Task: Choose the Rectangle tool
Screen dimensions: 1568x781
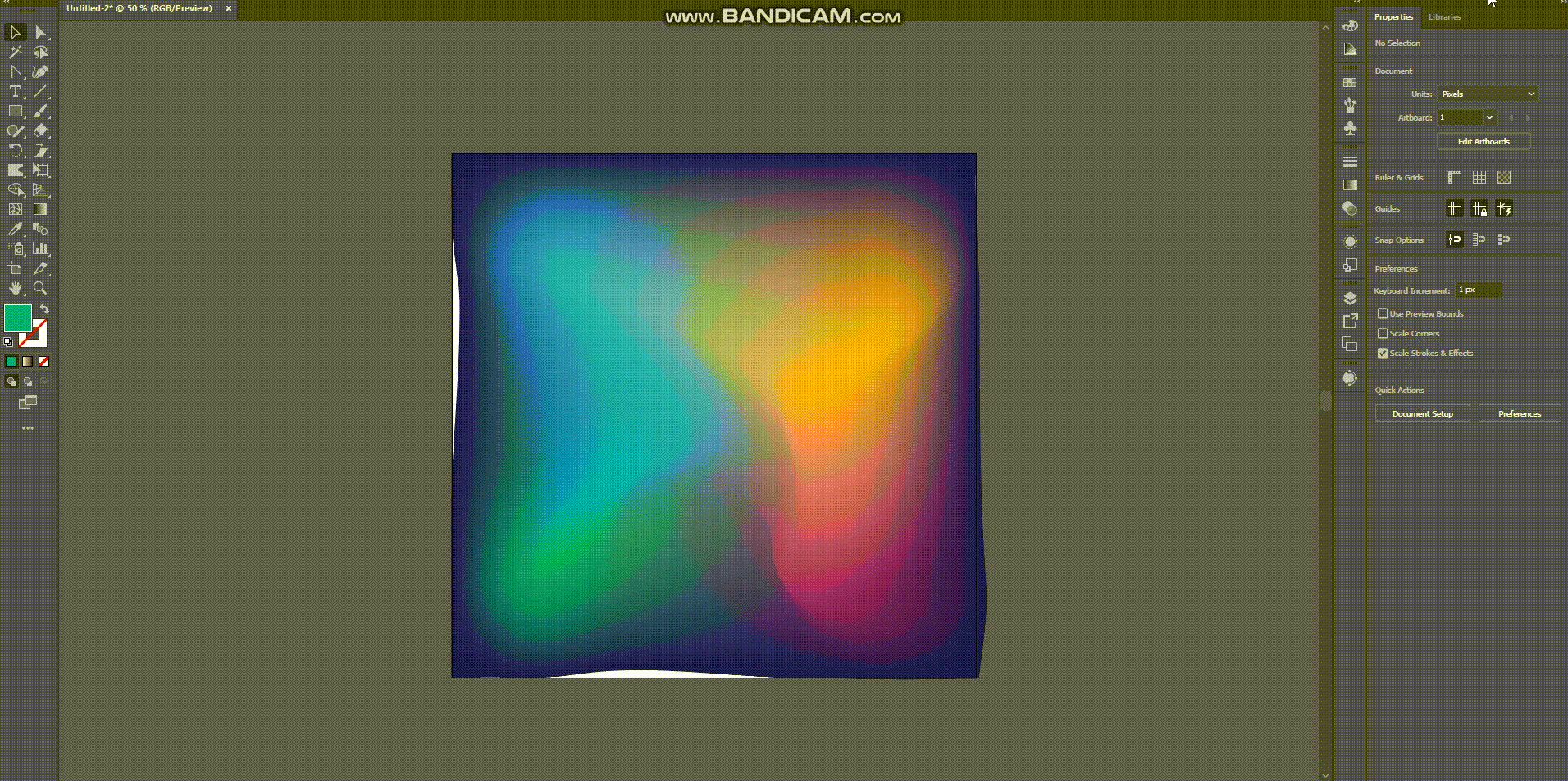Action: 16,112
